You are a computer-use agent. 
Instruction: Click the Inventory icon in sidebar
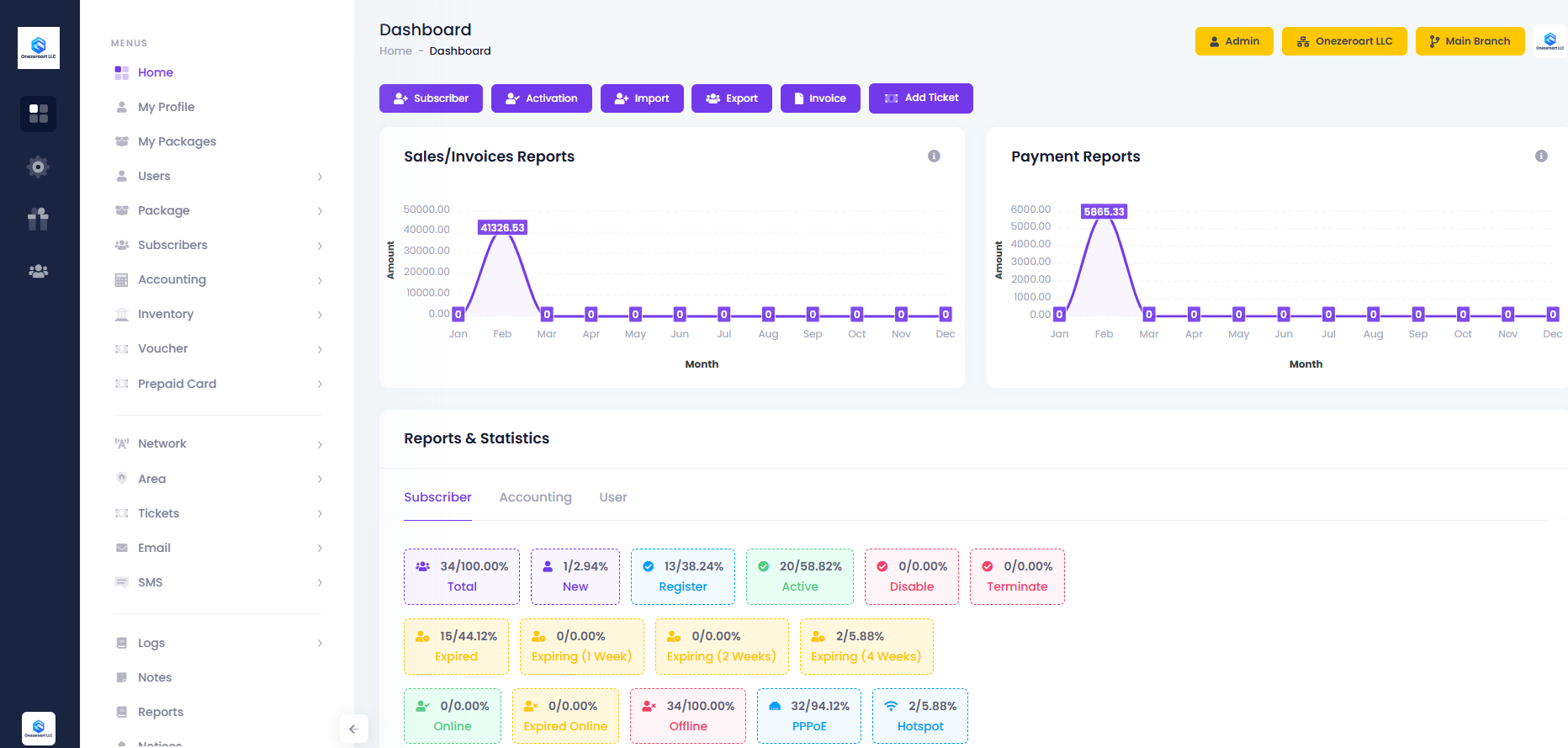point(122,314)
